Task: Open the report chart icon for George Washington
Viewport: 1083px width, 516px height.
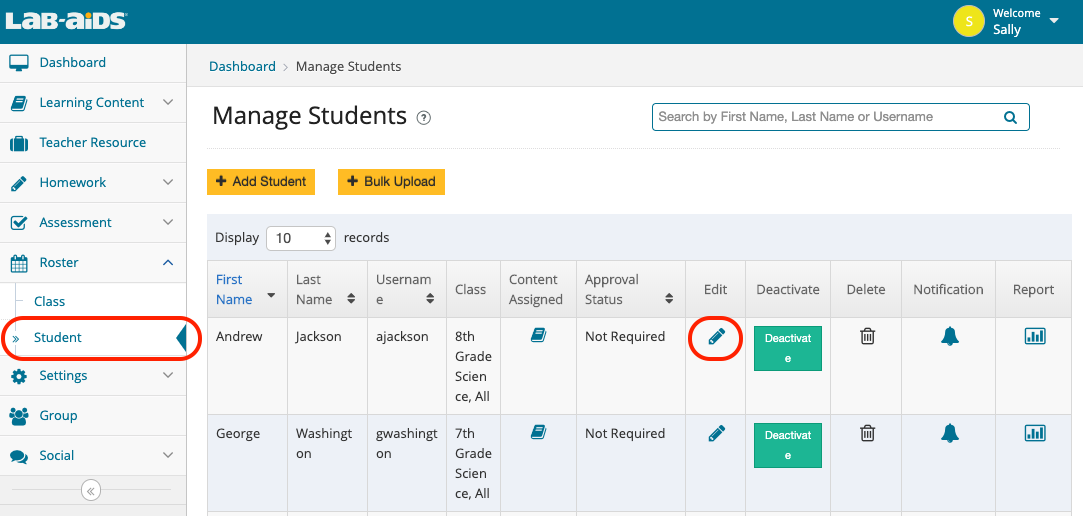Action: point(1035,433)
